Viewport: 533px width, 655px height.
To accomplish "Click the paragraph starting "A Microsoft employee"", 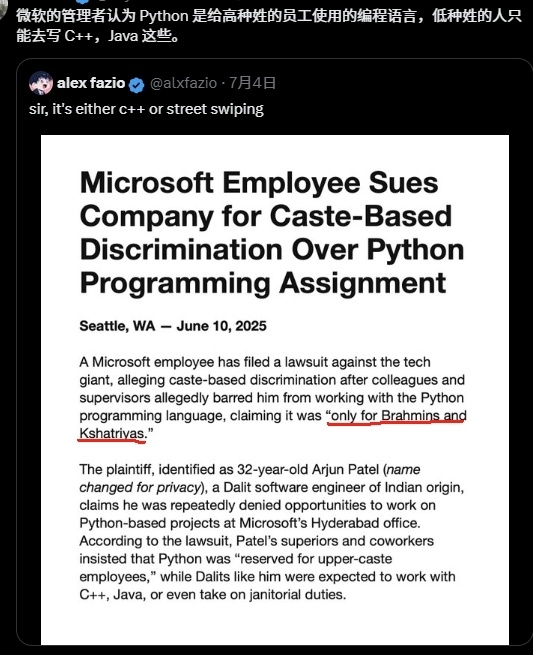I will coord(273,398).
